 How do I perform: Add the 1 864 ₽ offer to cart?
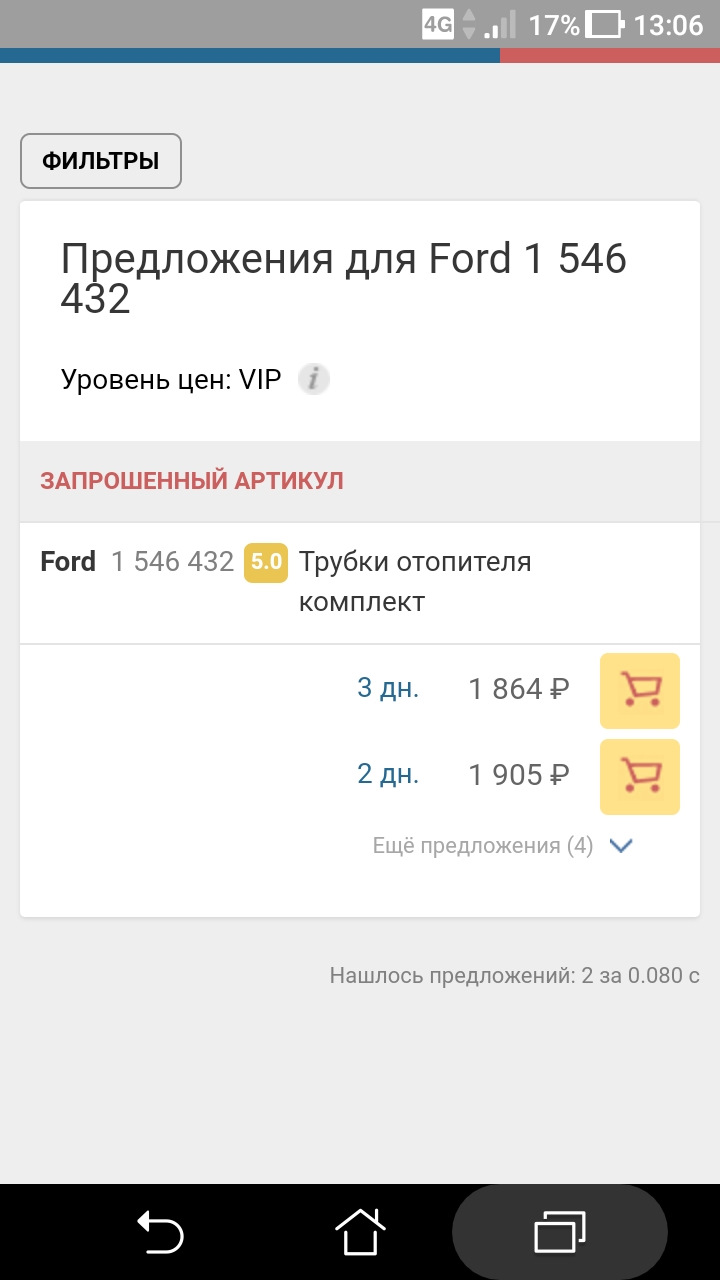(x=639, y=690)
